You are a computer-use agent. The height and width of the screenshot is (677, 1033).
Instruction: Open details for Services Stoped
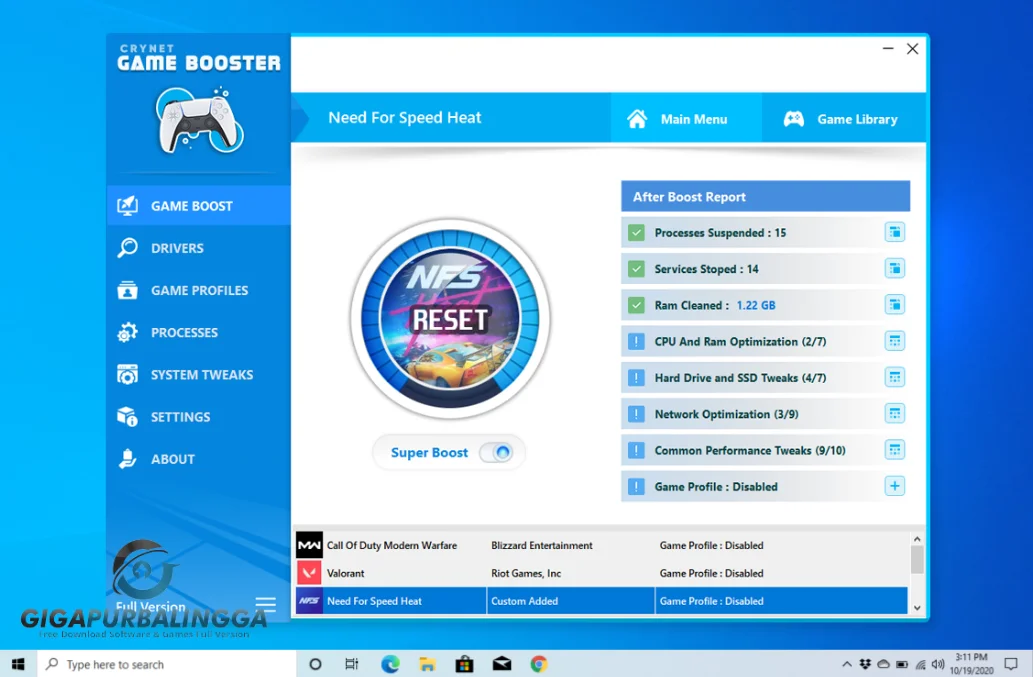click(894, 268)
